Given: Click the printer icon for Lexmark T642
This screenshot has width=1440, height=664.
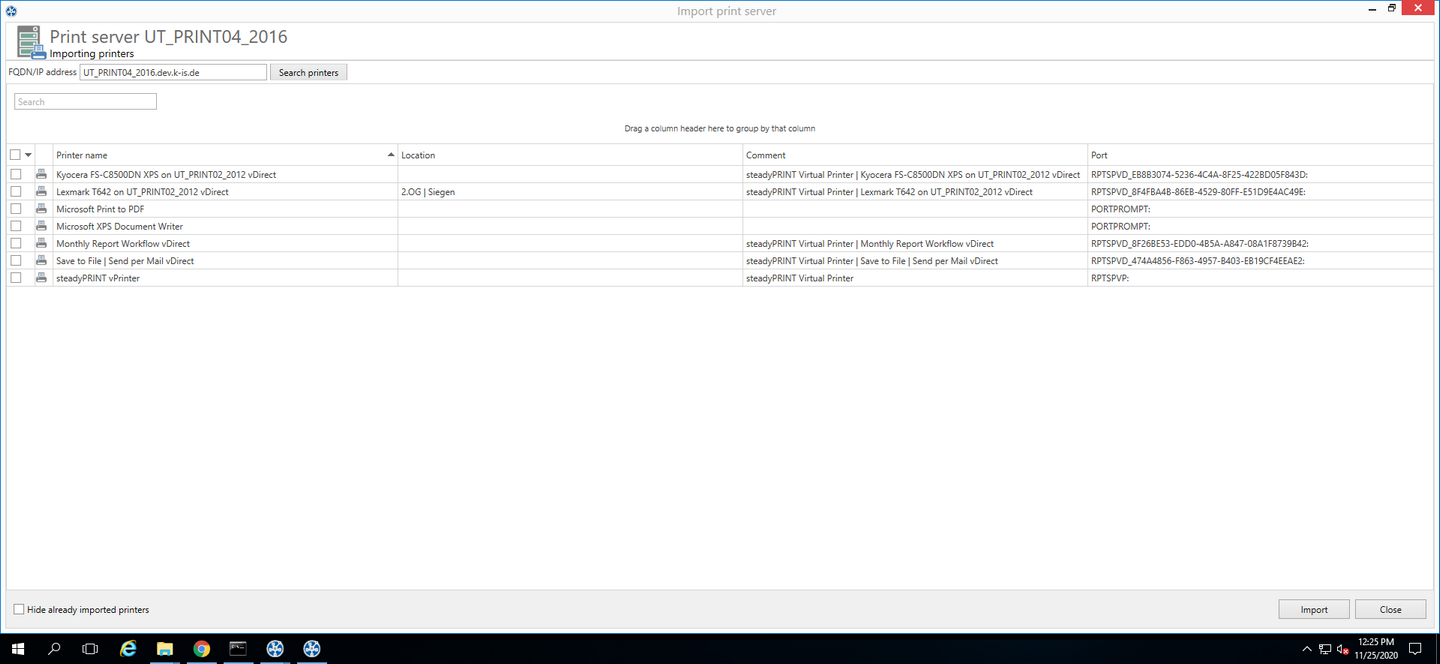Looking at the screenshot, I should tap(41, 191).
